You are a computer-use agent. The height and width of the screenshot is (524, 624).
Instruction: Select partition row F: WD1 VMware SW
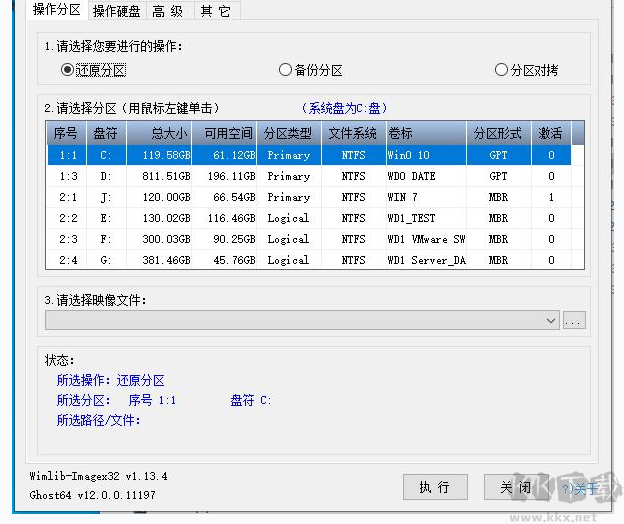(309, 240)
